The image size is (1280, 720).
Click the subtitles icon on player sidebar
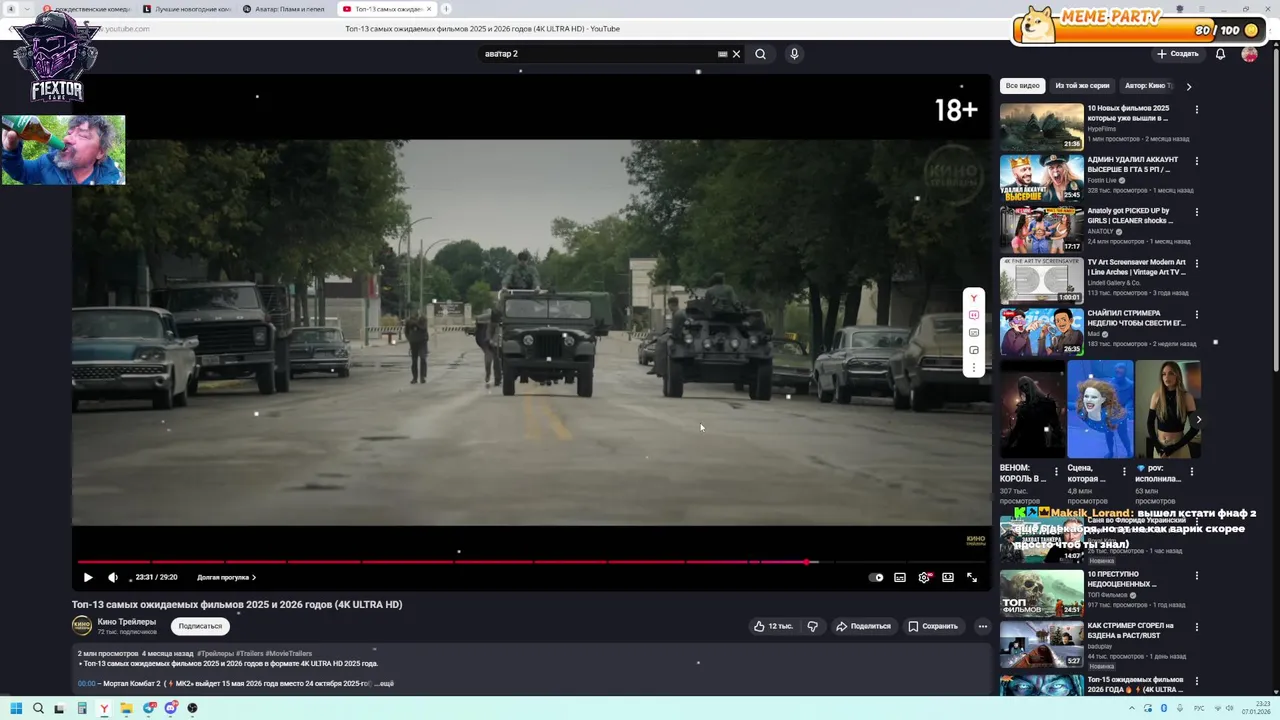(x=974, y=333)
